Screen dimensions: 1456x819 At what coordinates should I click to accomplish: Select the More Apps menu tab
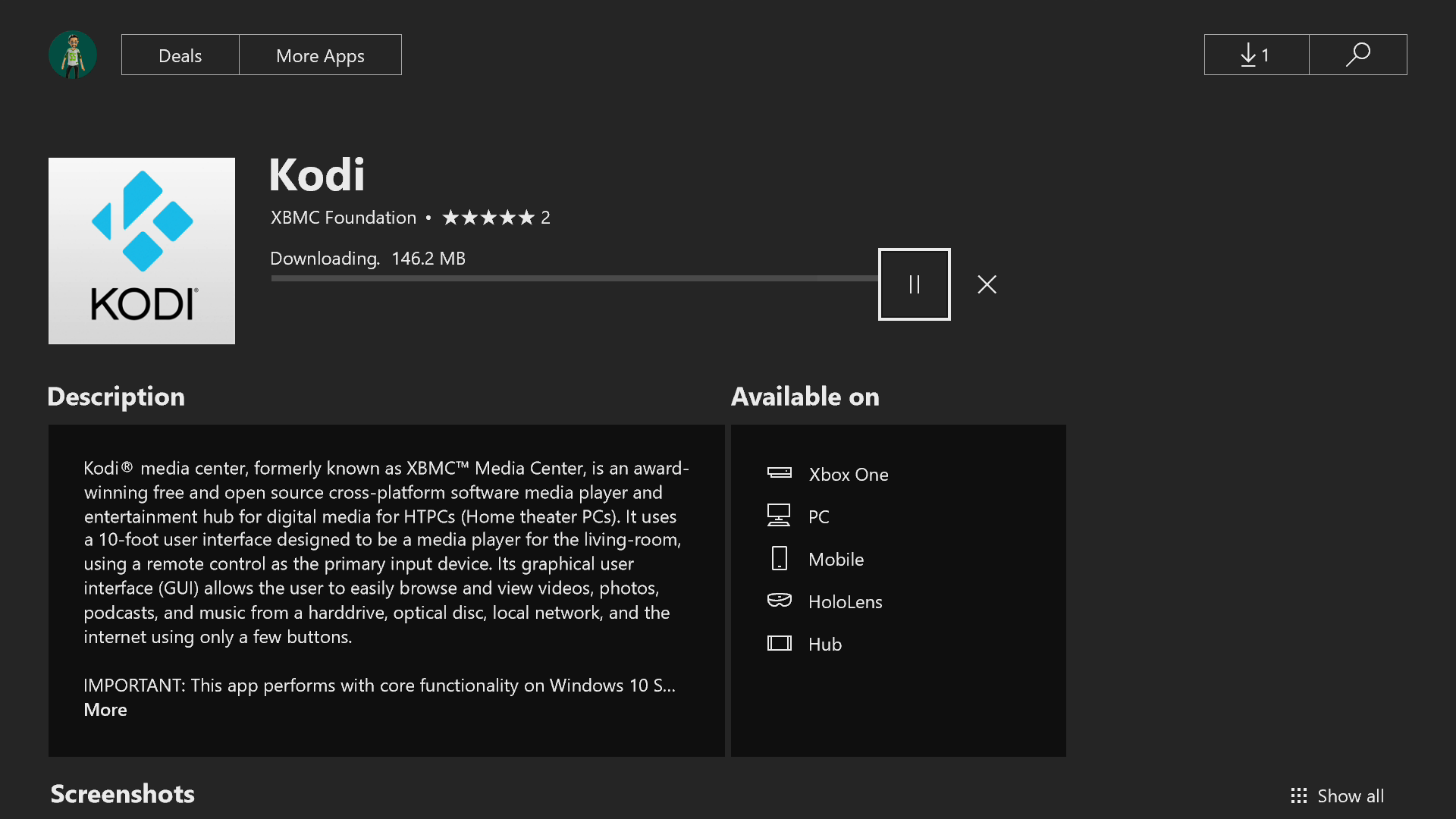tap(320, 55)
